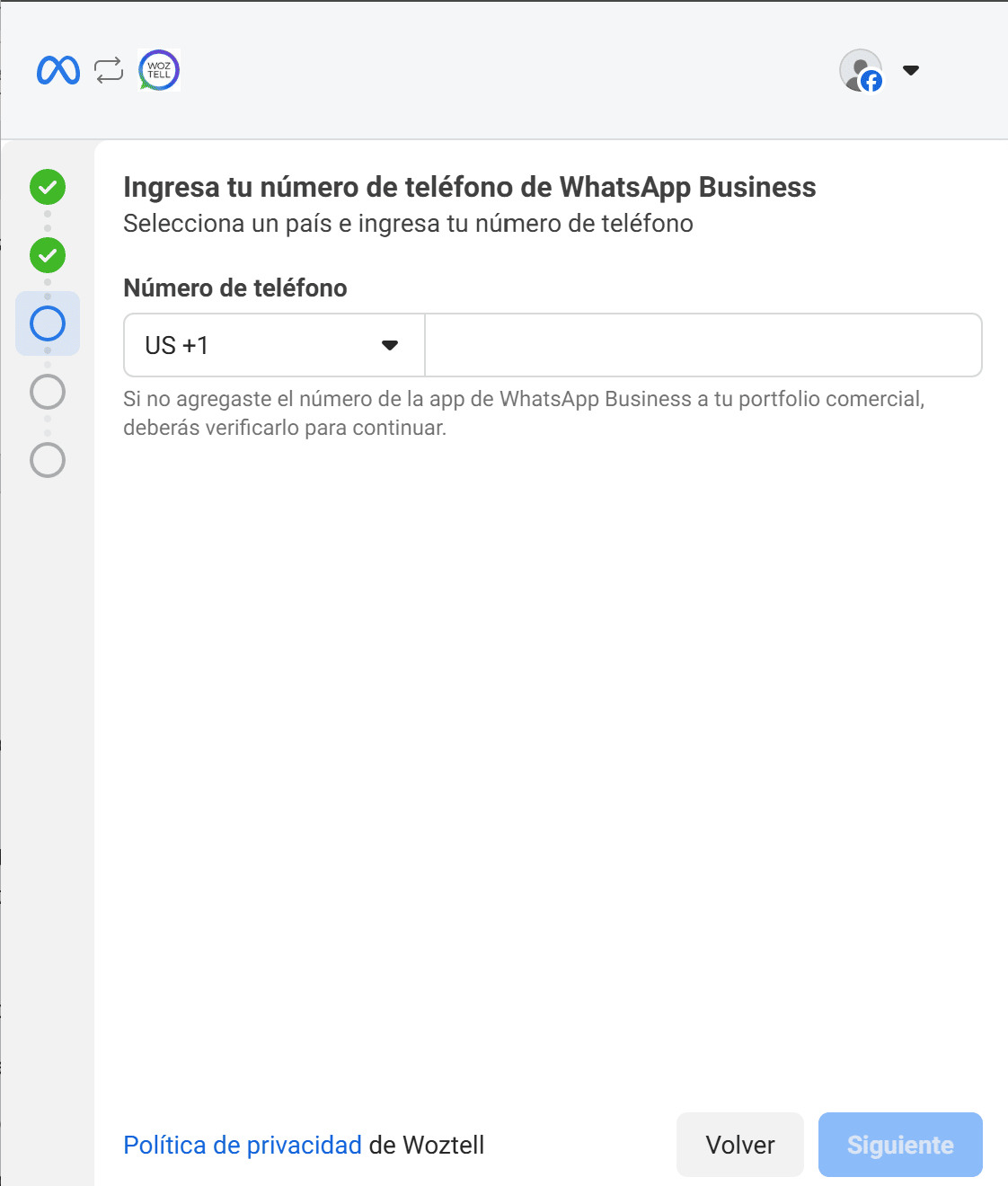Viewport: 1008px width, 1186px height.
Task: Open the Facebook profile avatar
Action: point(861,70)
